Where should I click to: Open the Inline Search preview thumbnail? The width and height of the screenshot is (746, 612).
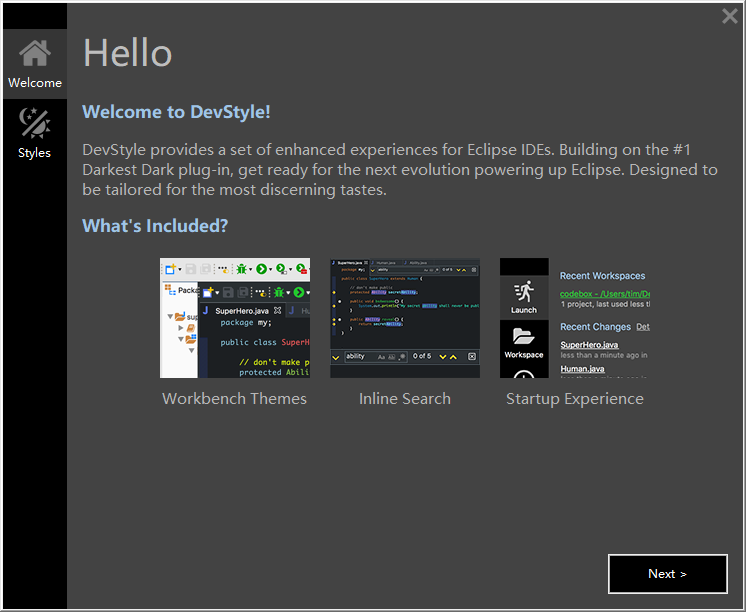click(x=405, y=318)
